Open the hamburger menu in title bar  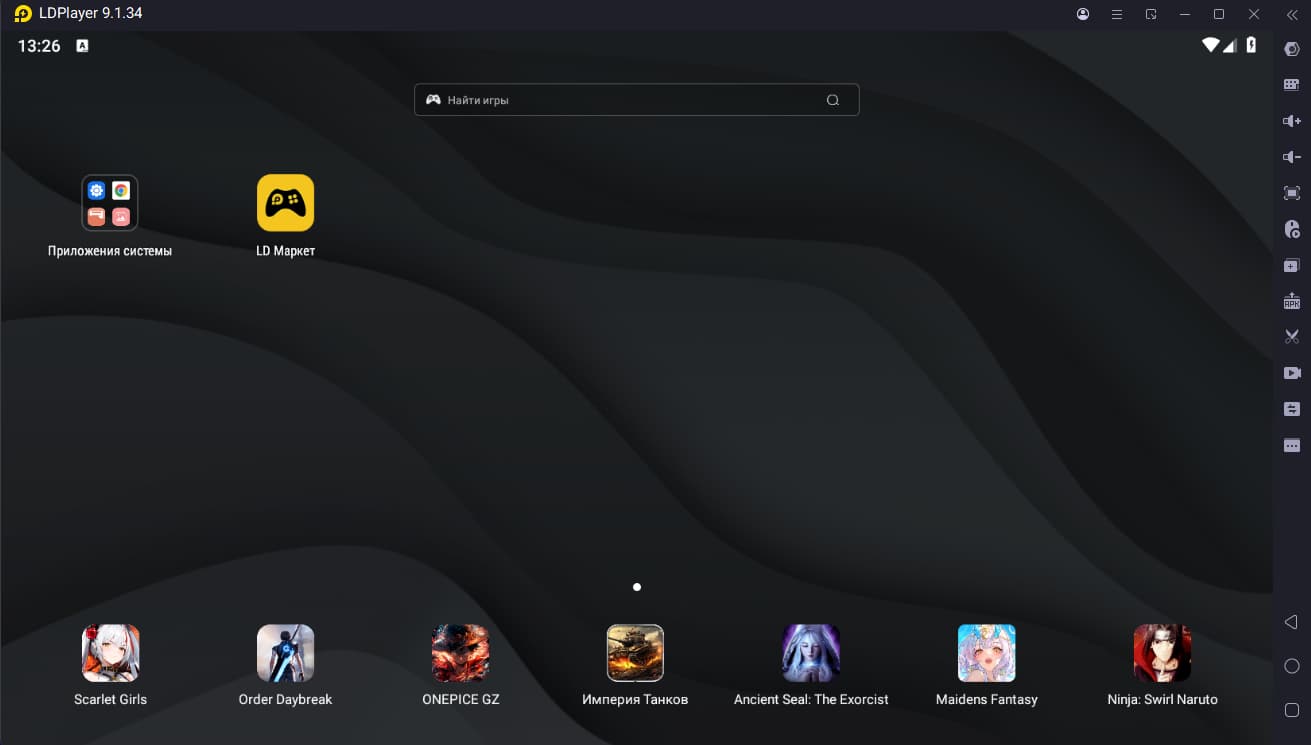click(x=1117, y=14)
